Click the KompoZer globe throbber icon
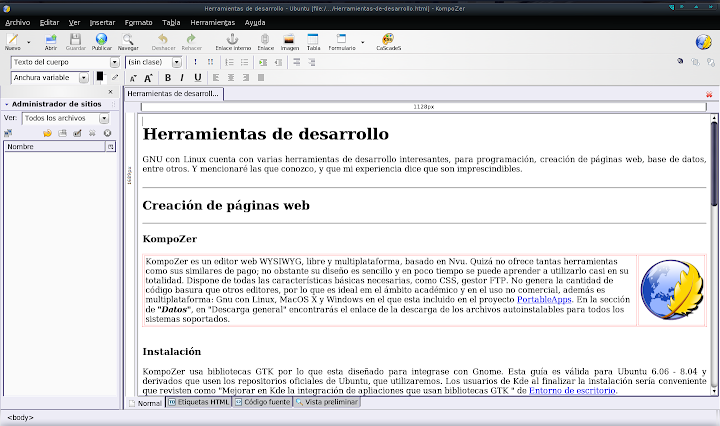Screen dimensions: 720x426 [703, 42]
